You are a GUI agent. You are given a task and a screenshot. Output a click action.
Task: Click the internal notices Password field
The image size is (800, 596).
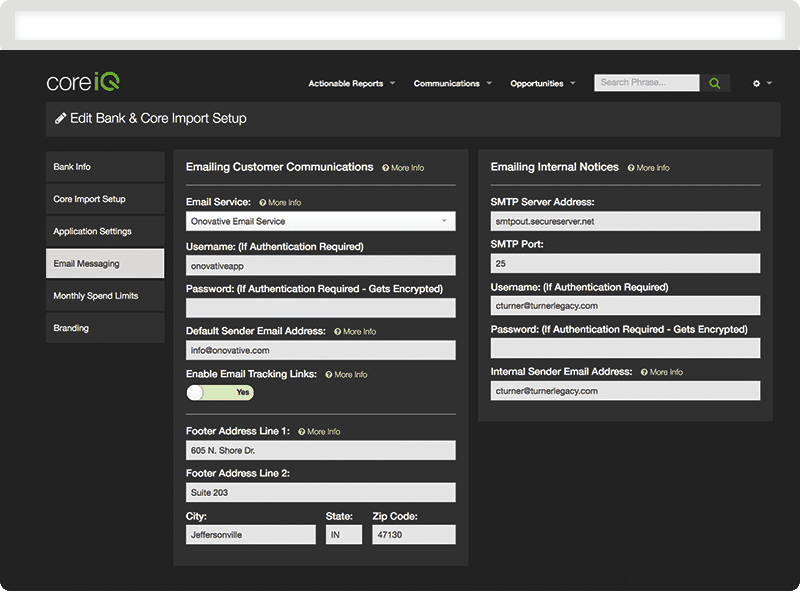point(625,348)
